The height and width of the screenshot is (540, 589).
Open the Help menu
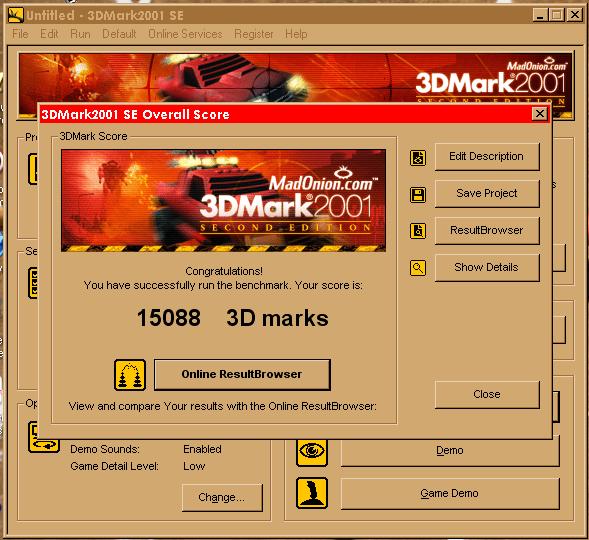[x=296, y=34]
